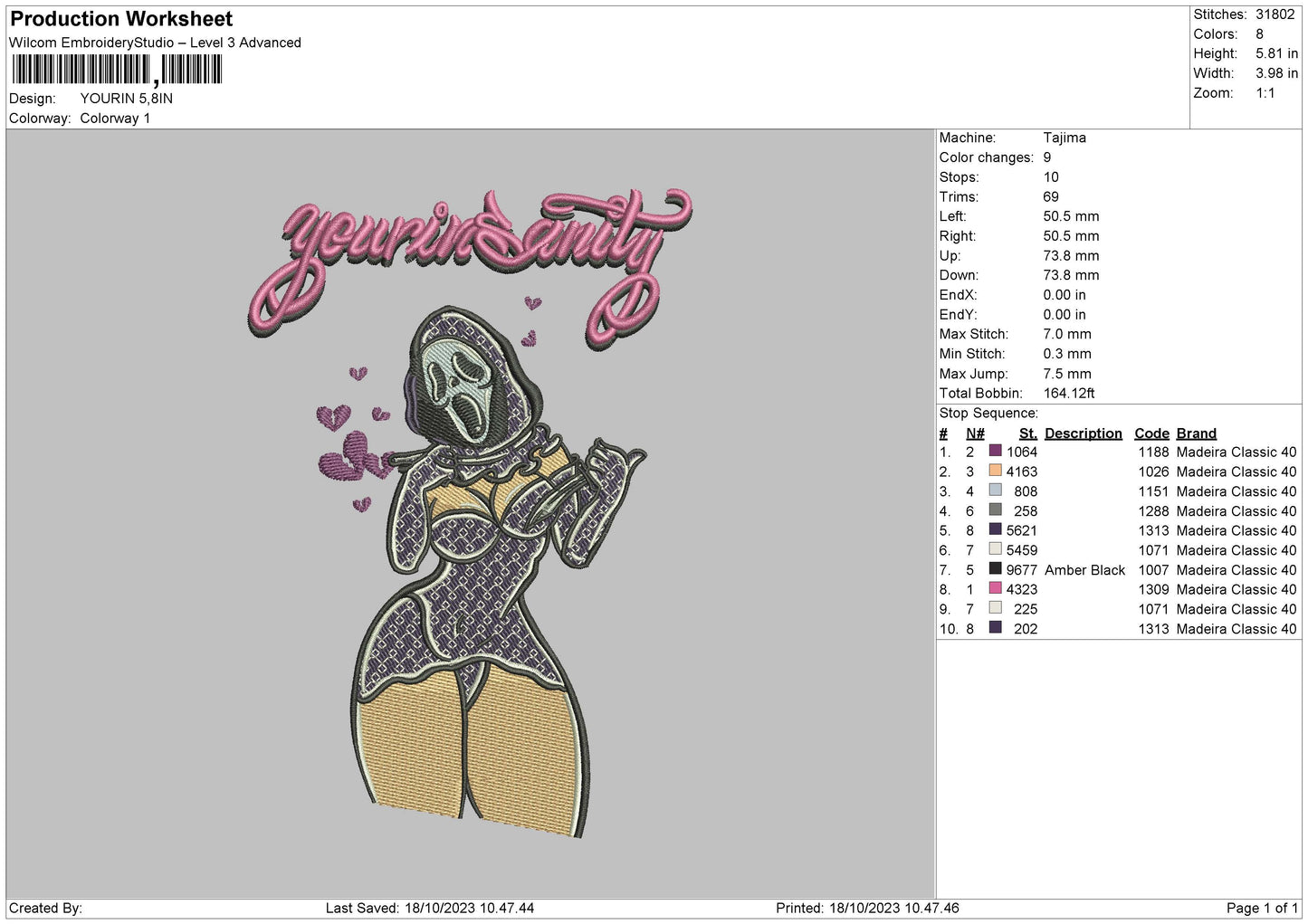The width and height of the screenshot is (1308, 924).
Task: Click the stitches count '31802'
Action: click(1275, 14)
